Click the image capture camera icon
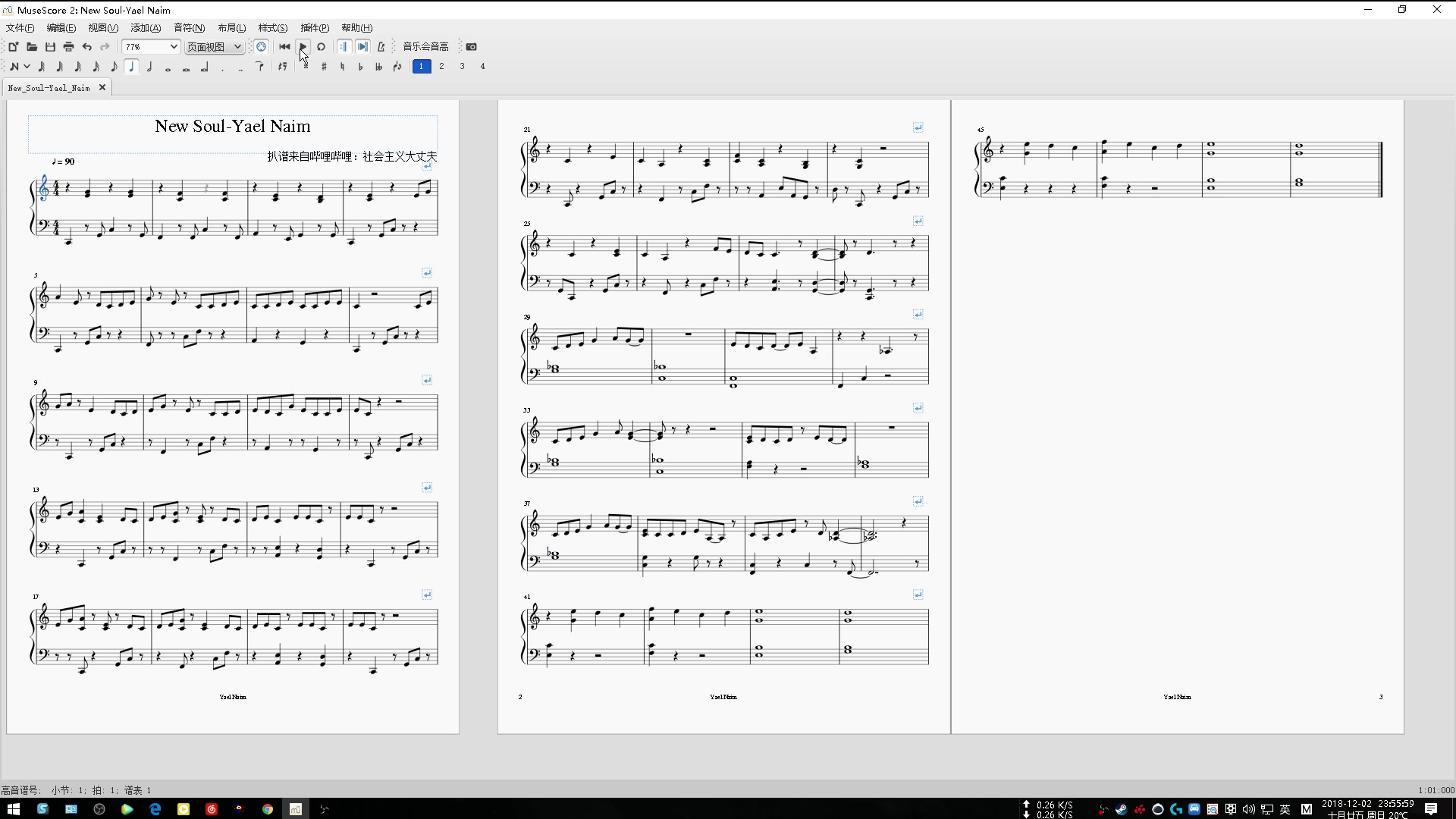The image size is (1456, 819). (x=471, y=47)
